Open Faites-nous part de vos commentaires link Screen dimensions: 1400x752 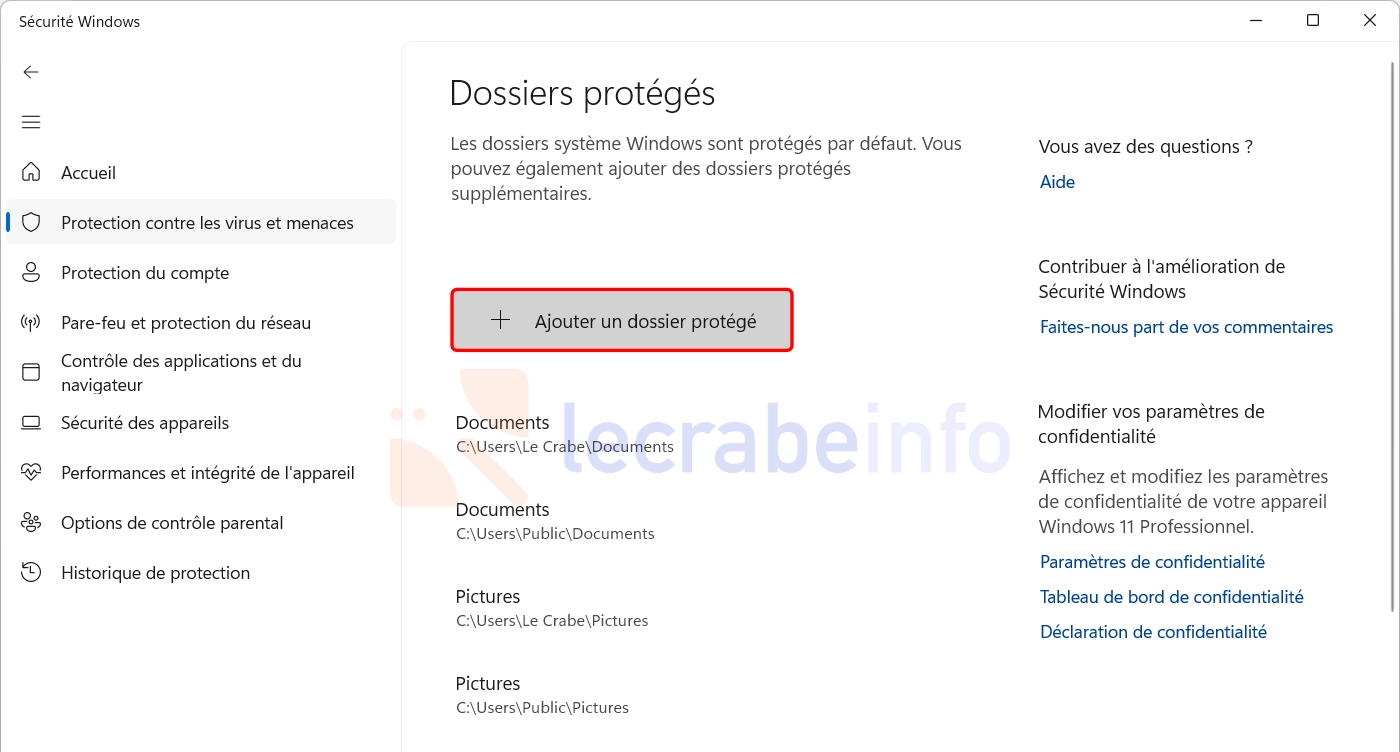click(1186, 327)
